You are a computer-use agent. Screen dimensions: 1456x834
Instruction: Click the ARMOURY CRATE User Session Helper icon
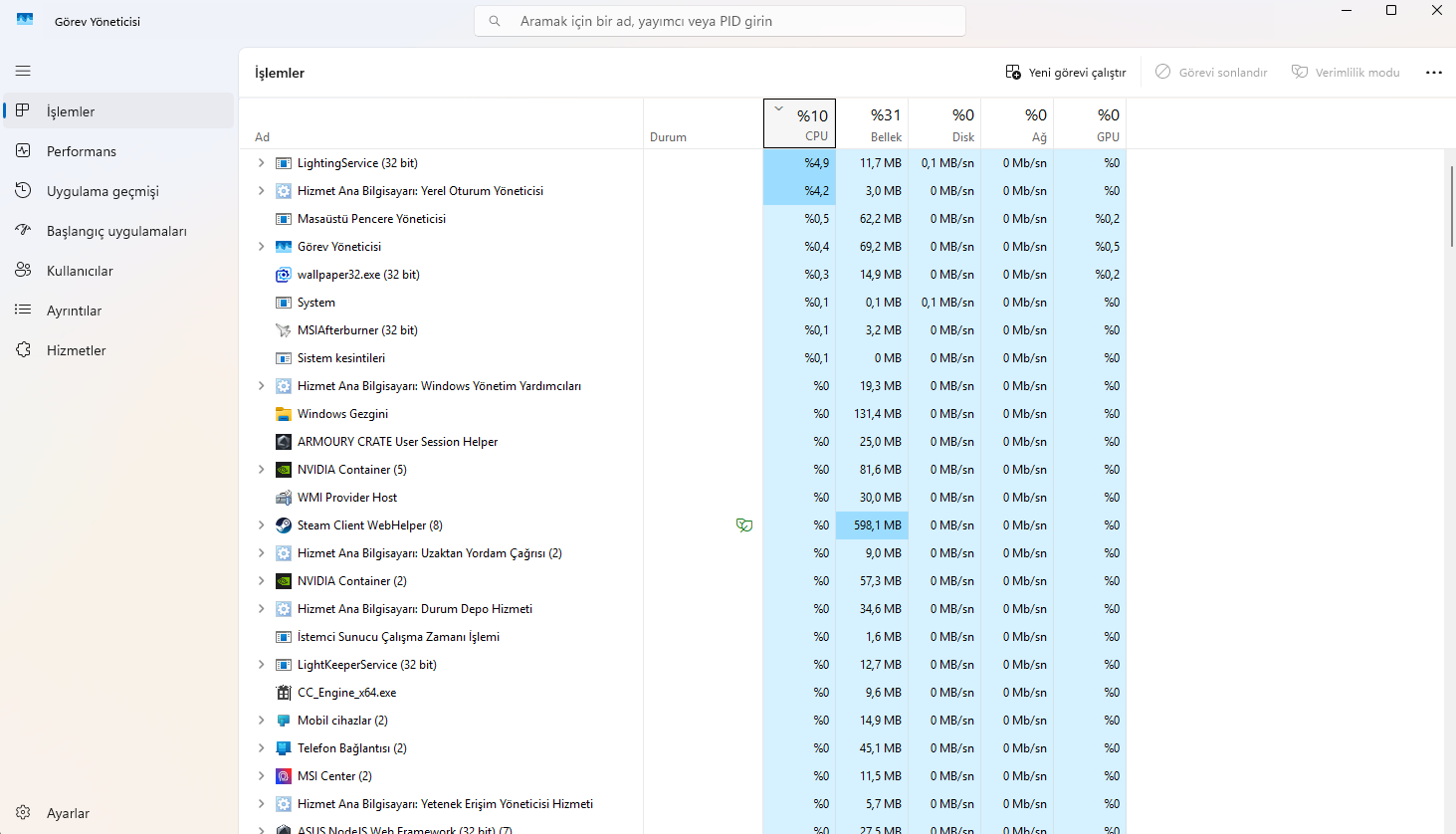coord(284,442)
